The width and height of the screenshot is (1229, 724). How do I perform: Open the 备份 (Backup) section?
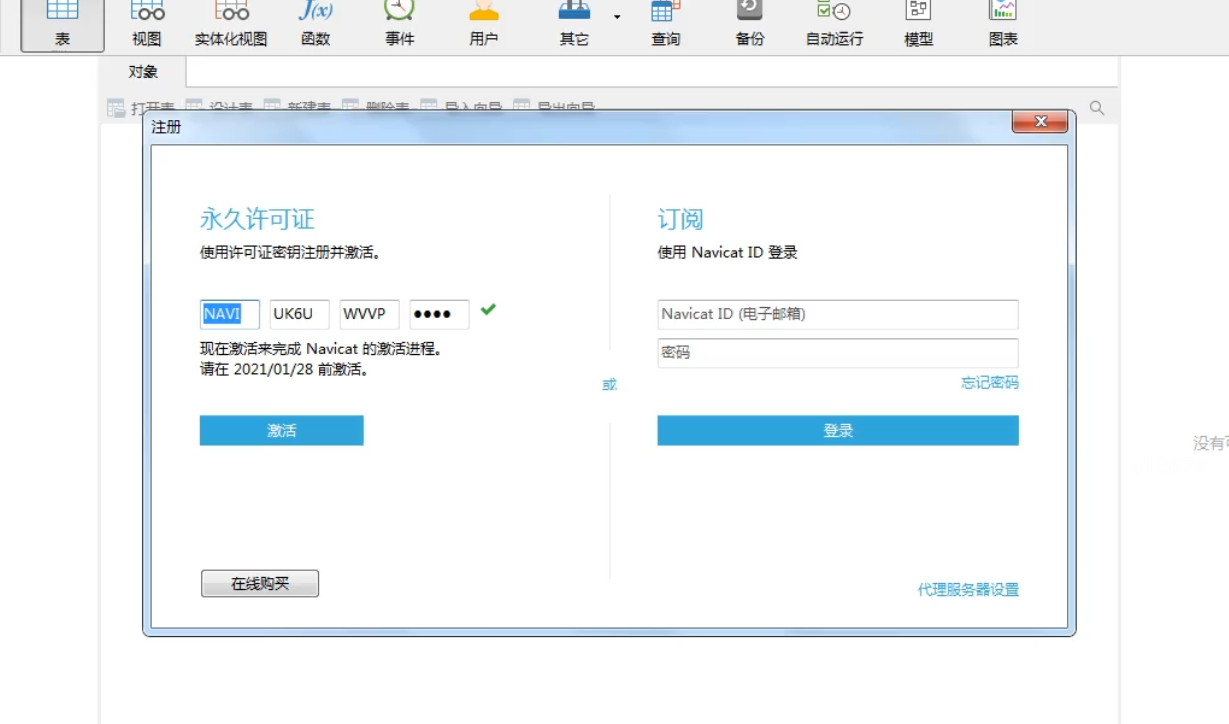[x=750, y=25]
